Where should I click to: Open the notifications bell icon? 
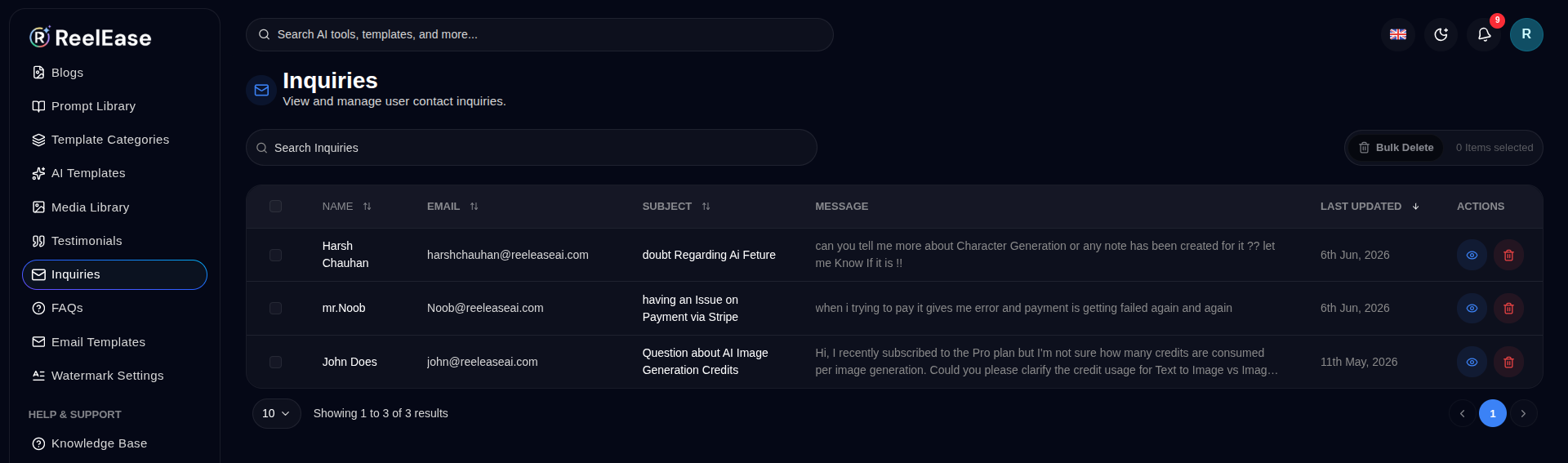point(1484,34)
